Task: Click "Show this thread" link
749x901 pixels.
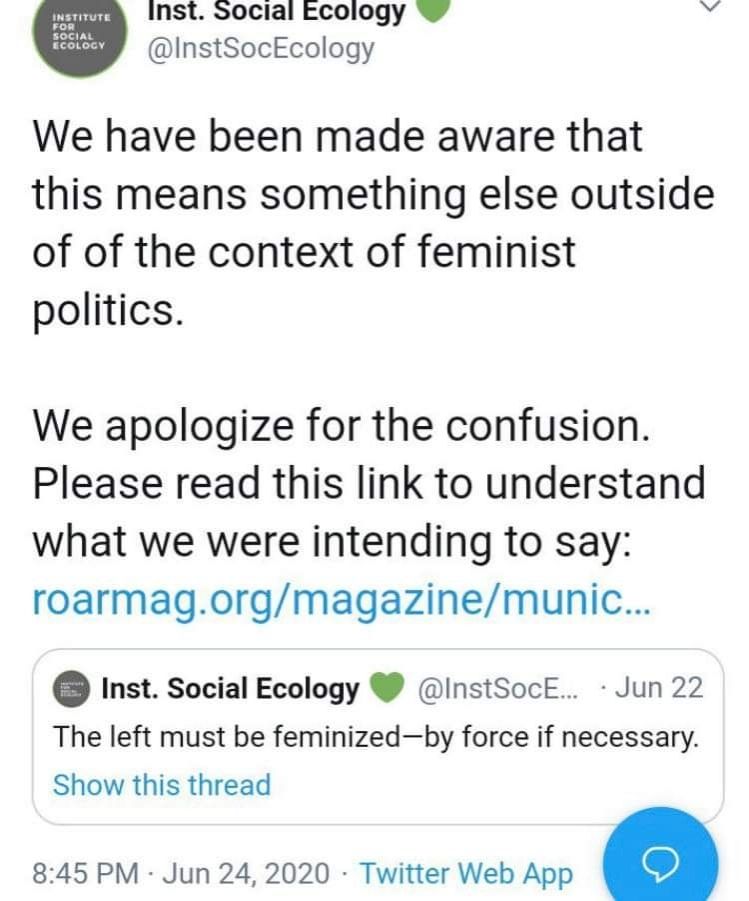Action: coord(161,785)
